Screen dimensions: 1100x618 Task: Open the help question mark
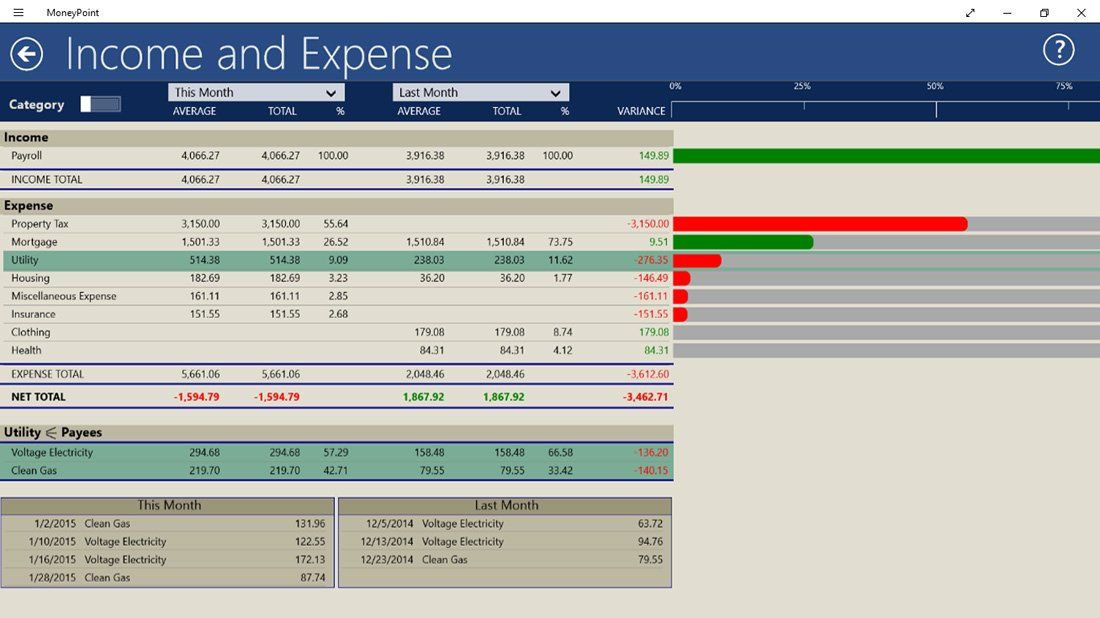(1059, 48)
